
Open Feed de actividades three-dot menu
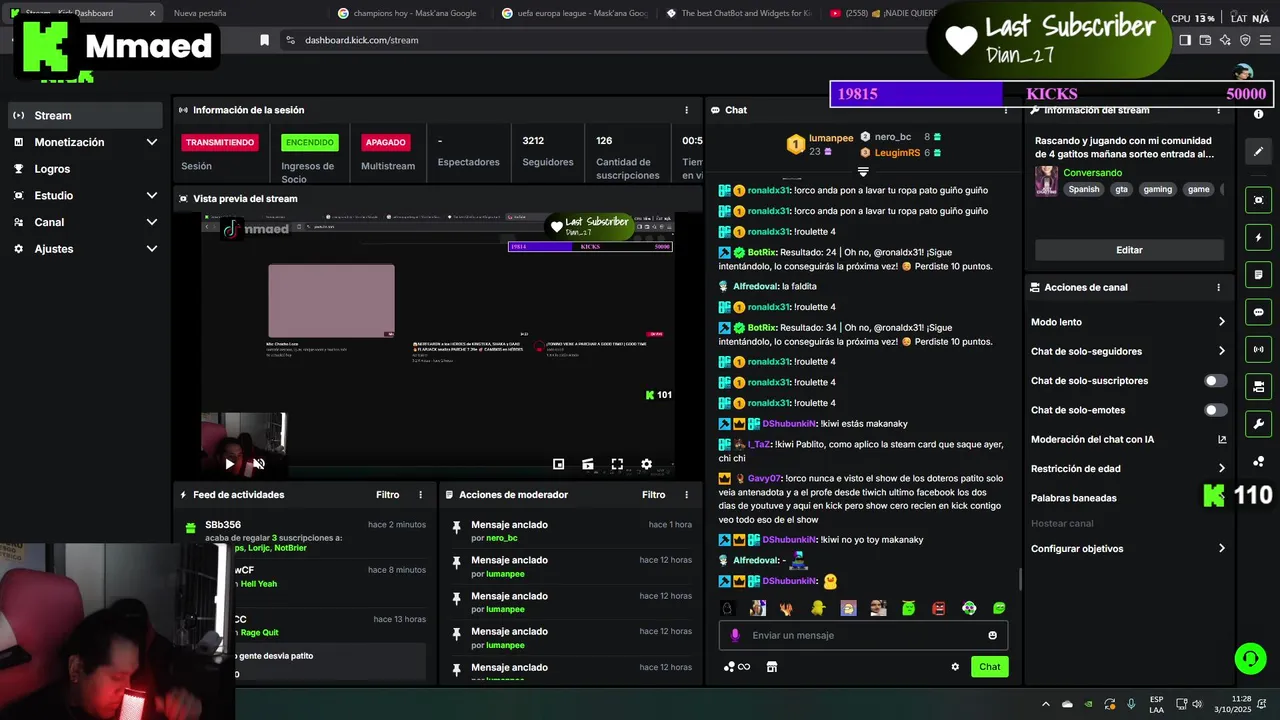pyautogui.click(x=420, y=495)
